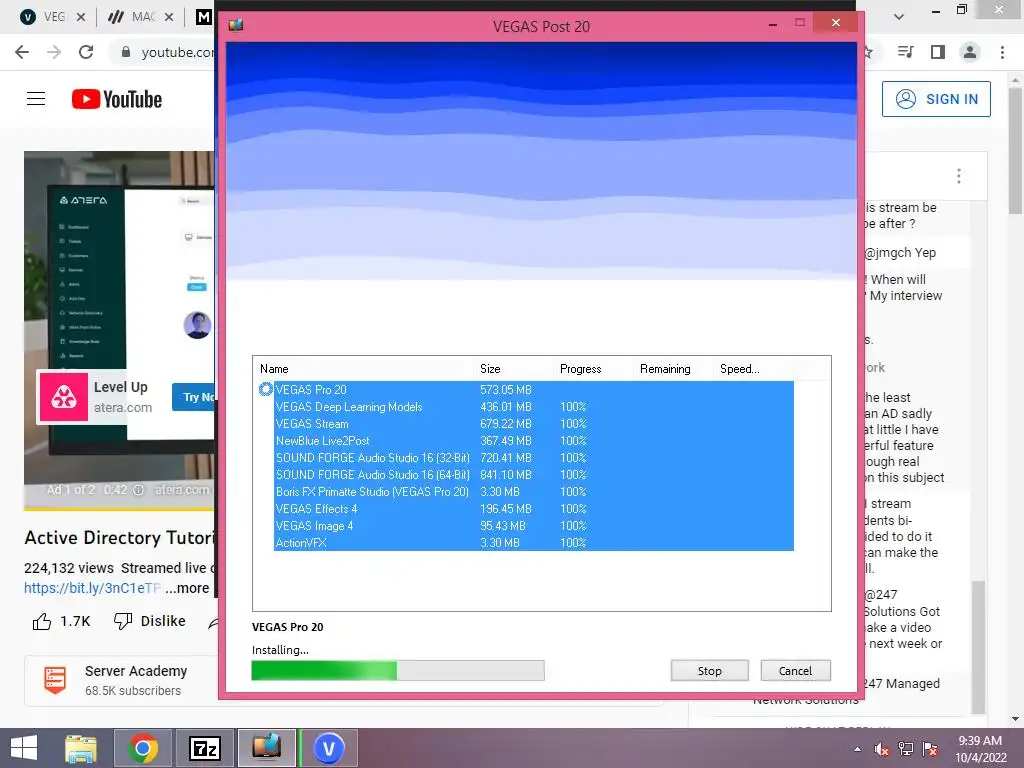Click the Action Center flag tray icon
Screen dimensions: 1024x768
pos(930,749)
